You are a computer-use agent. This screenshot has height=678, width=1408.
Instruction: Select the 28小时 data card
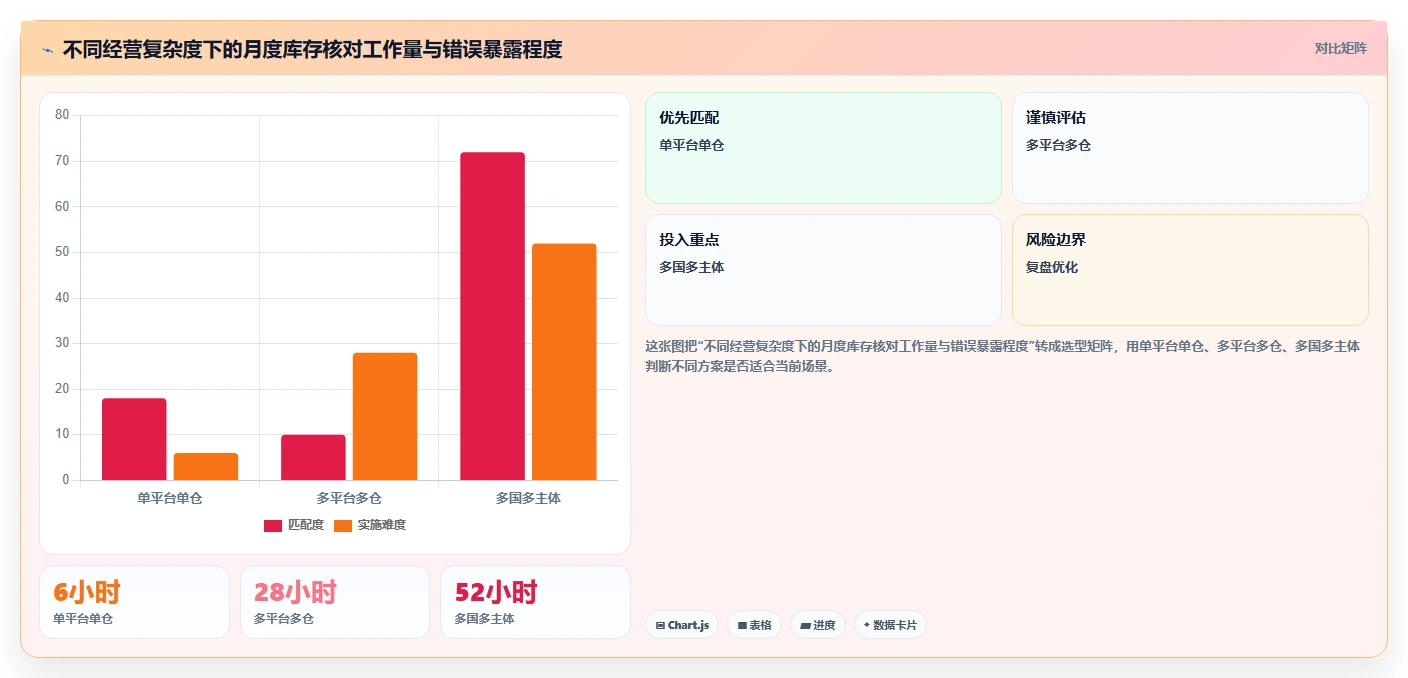pyautogui.click(x=335, y=602)
